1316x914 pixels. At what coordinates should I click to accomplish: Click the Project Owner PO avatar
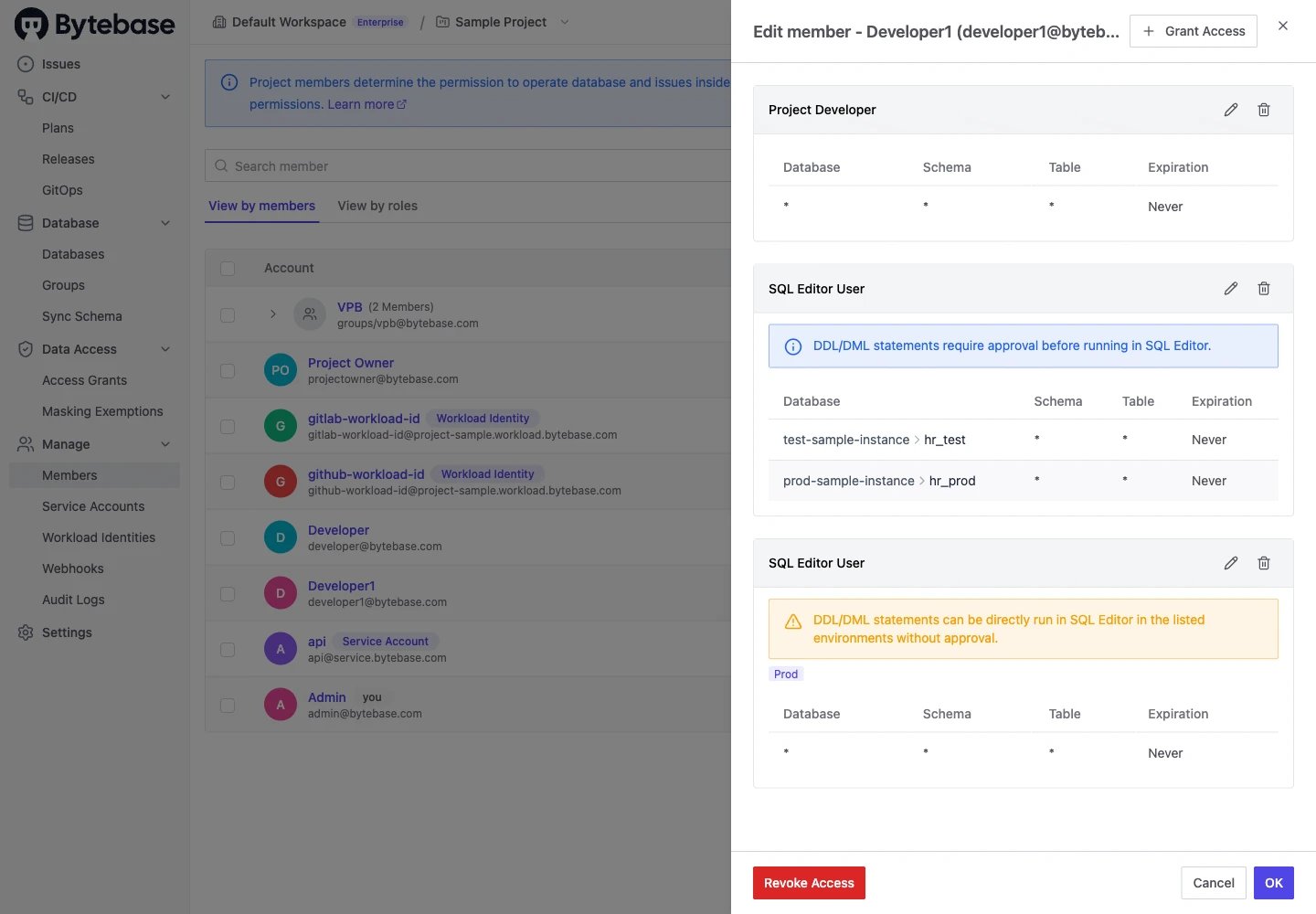point(281,370)
